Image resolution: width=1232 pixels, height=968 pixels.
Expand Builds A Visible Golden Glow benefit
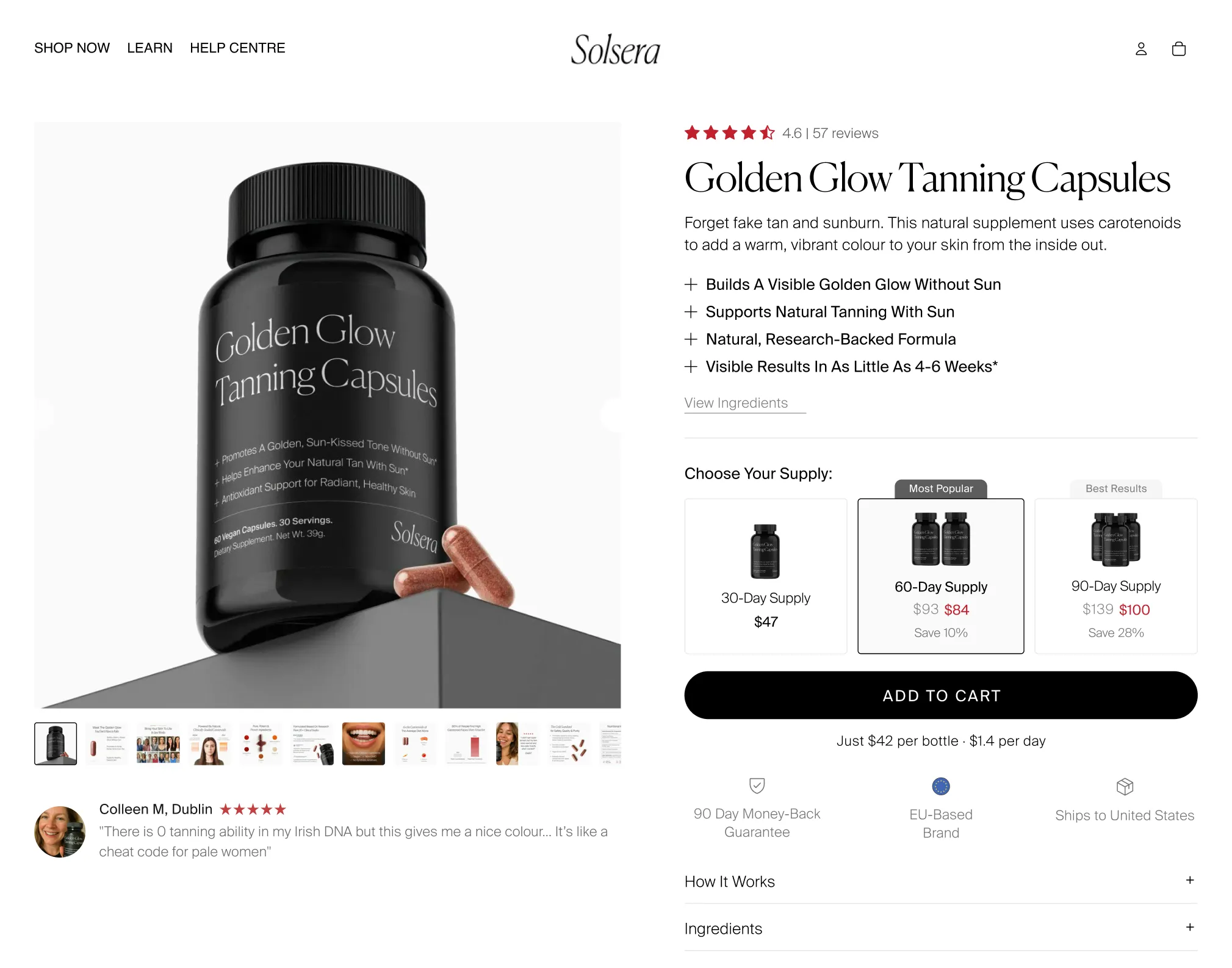click(842, 284)
